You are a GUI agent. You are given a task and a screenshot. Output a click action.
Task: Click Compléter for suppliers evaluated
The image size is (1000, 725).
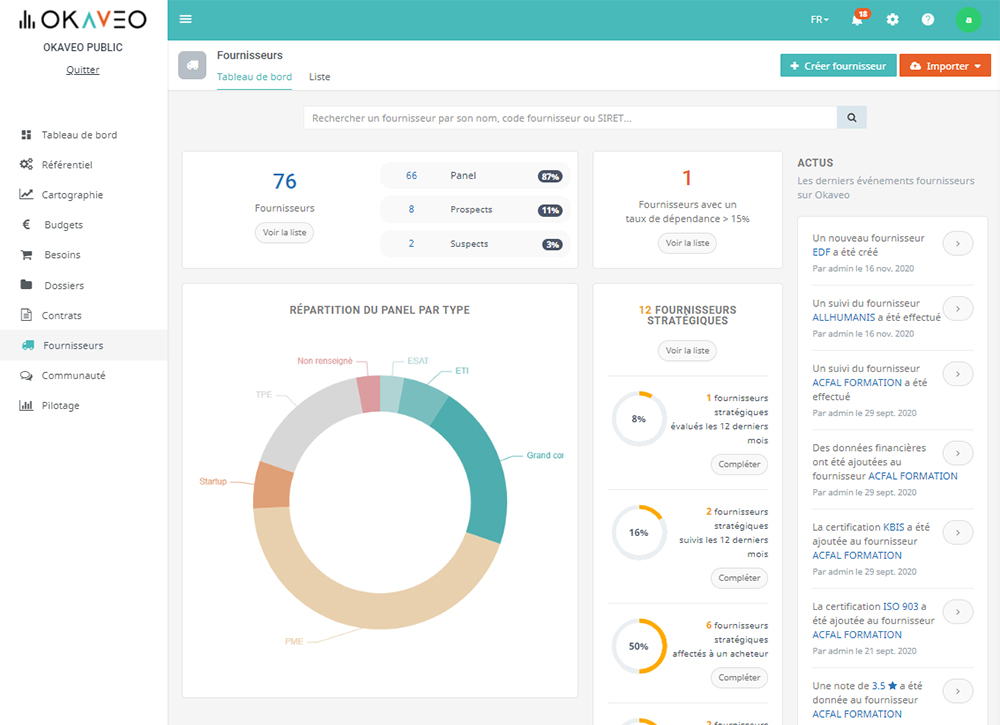point(739,464)
